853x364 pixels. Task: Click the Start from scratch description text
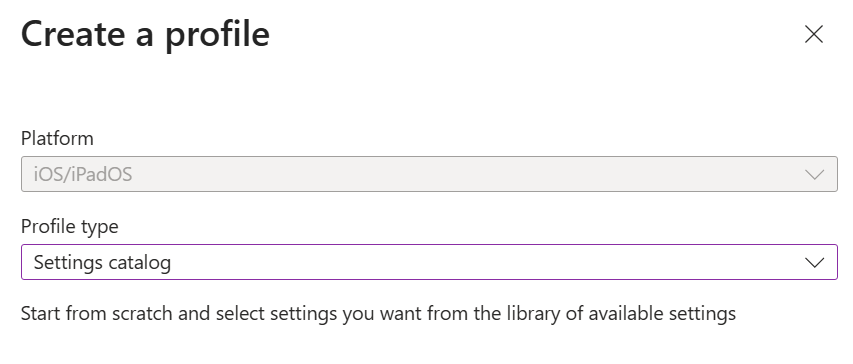pos(378,314)
